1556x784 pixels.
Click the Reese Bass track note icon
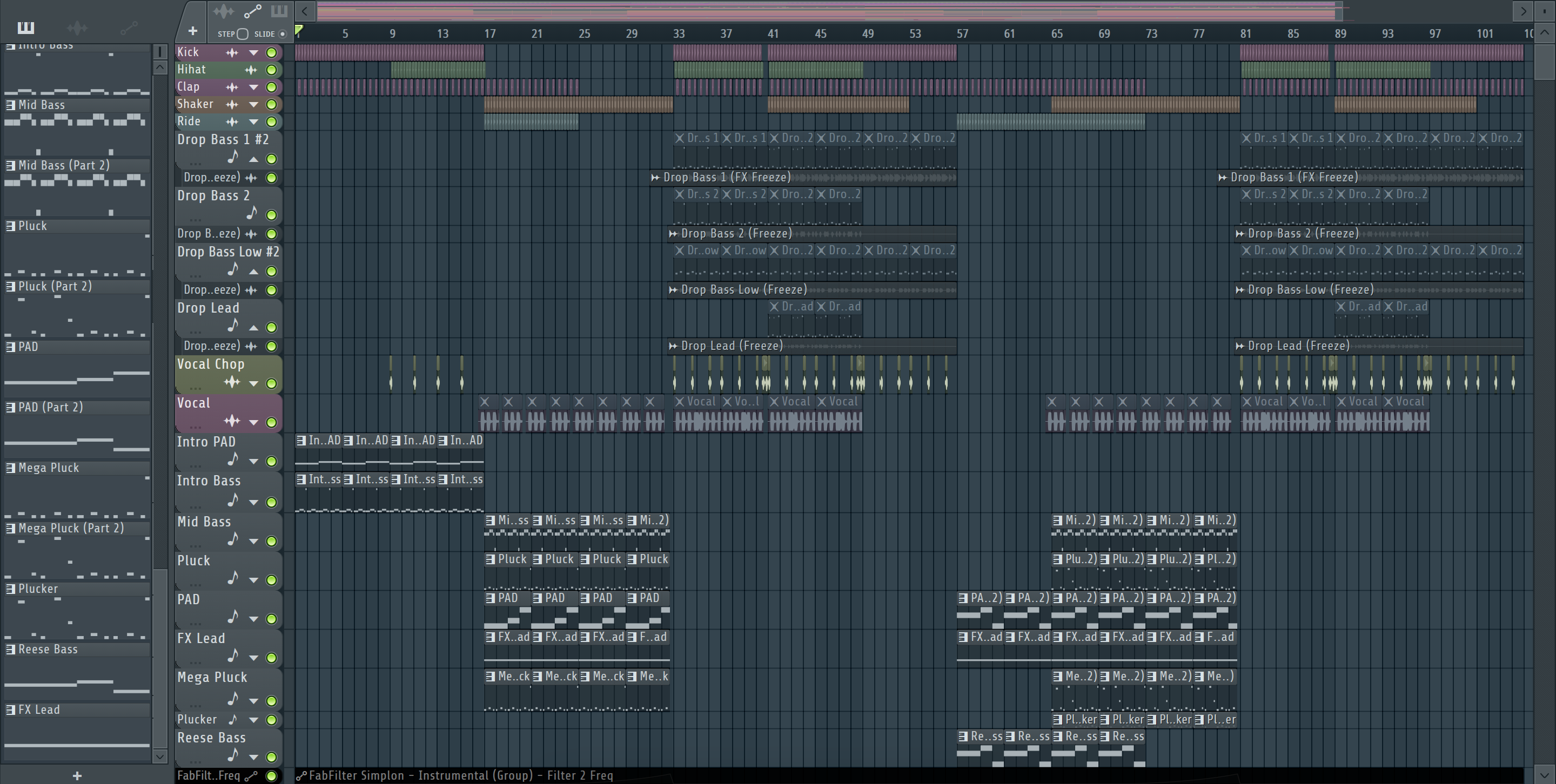(x=233, y=755)
